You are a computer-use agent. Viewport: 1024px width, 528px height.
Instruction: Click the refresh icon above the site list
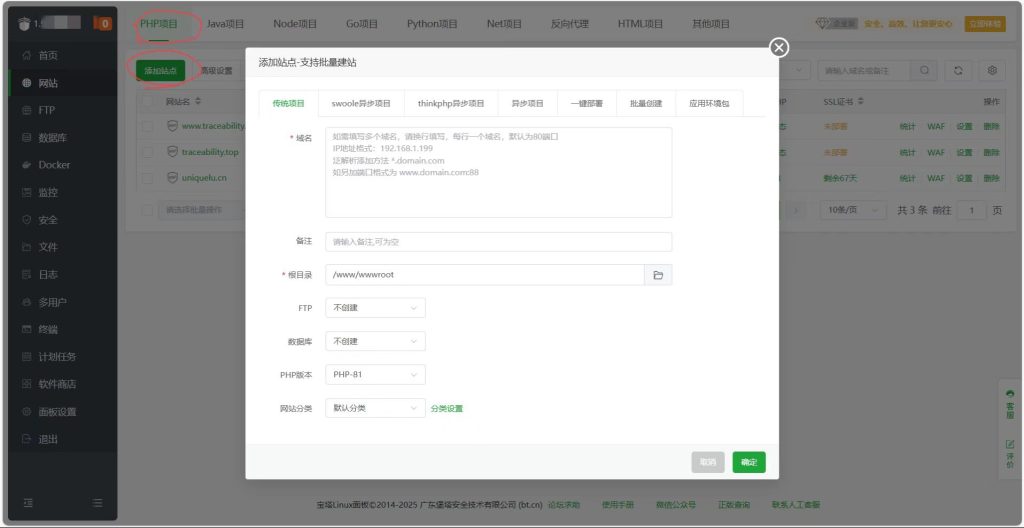pyautogui.click(x=958, y=71)
